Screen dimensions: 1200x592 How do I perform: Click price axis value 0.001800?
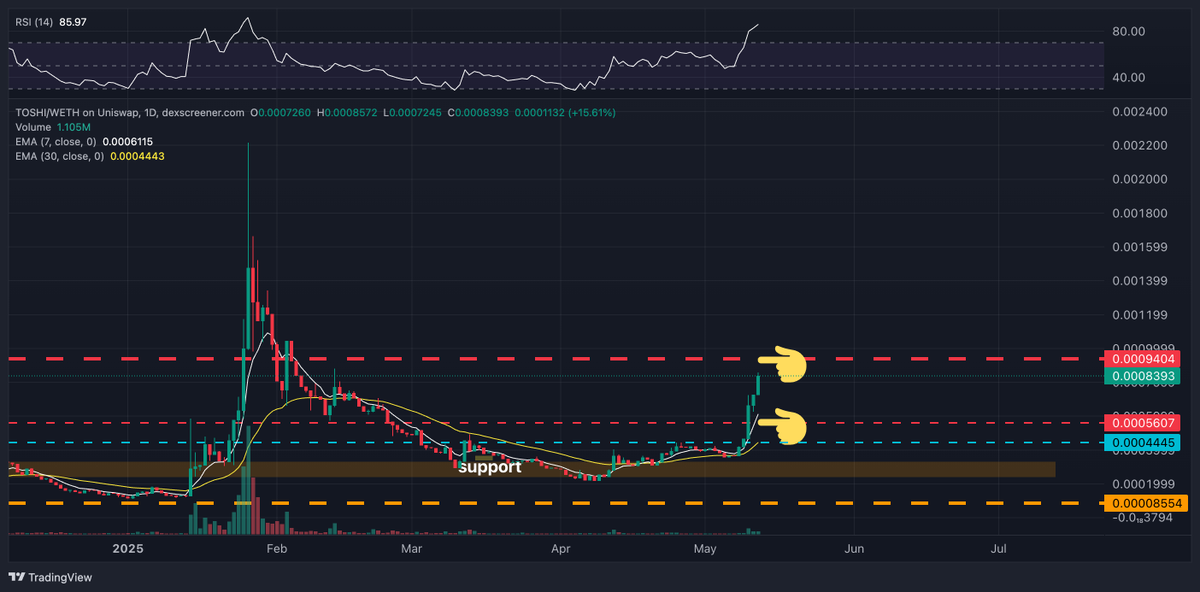point(1139,214)
